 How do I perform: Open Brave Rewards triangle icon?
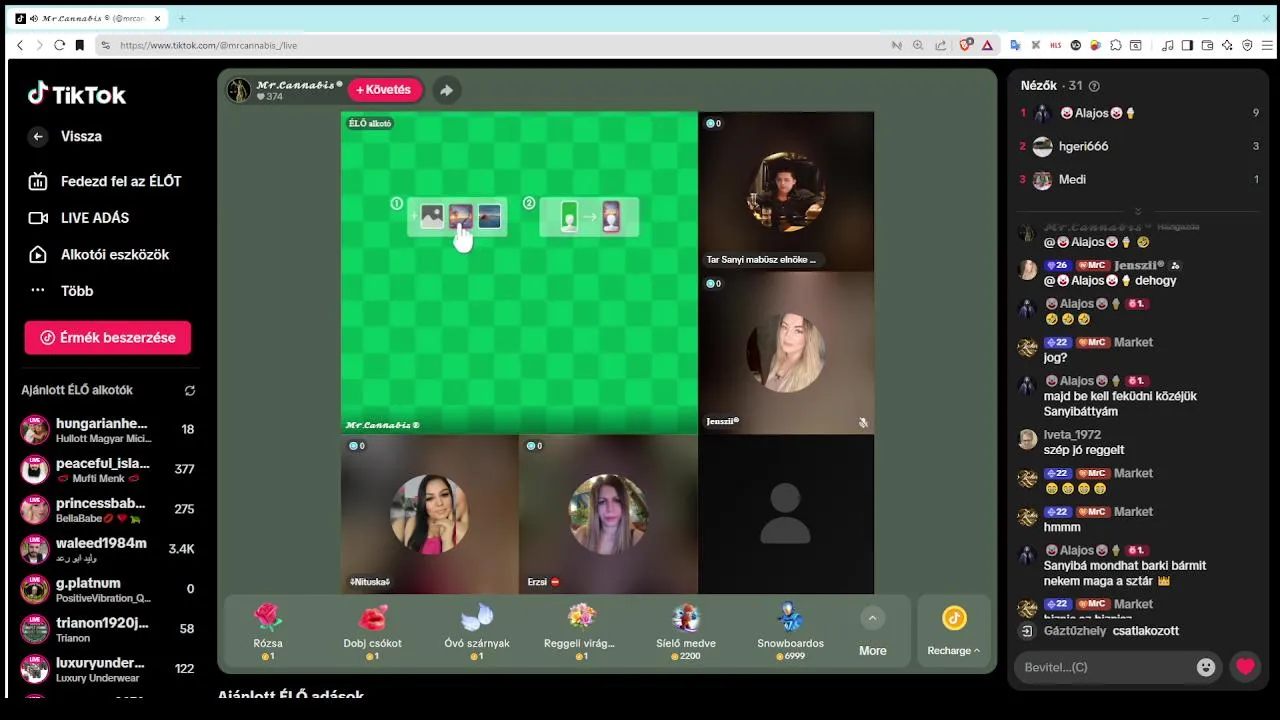(x=987, y=45)
